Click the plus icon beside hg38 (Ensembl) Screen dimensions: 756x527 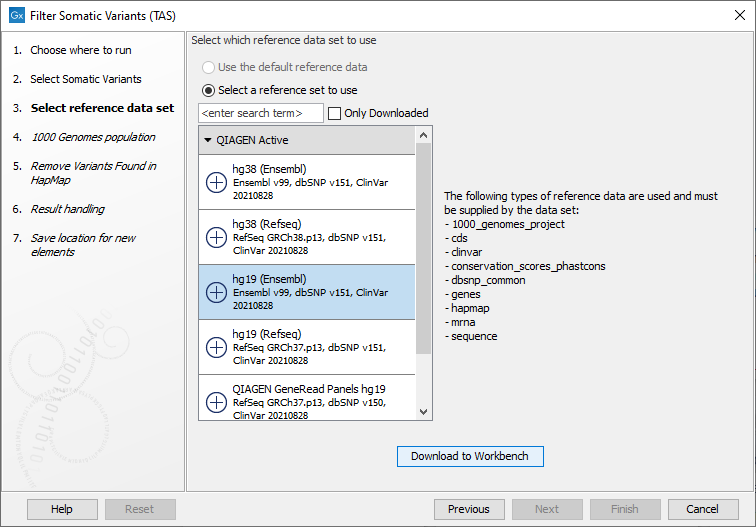click(216, 182)
